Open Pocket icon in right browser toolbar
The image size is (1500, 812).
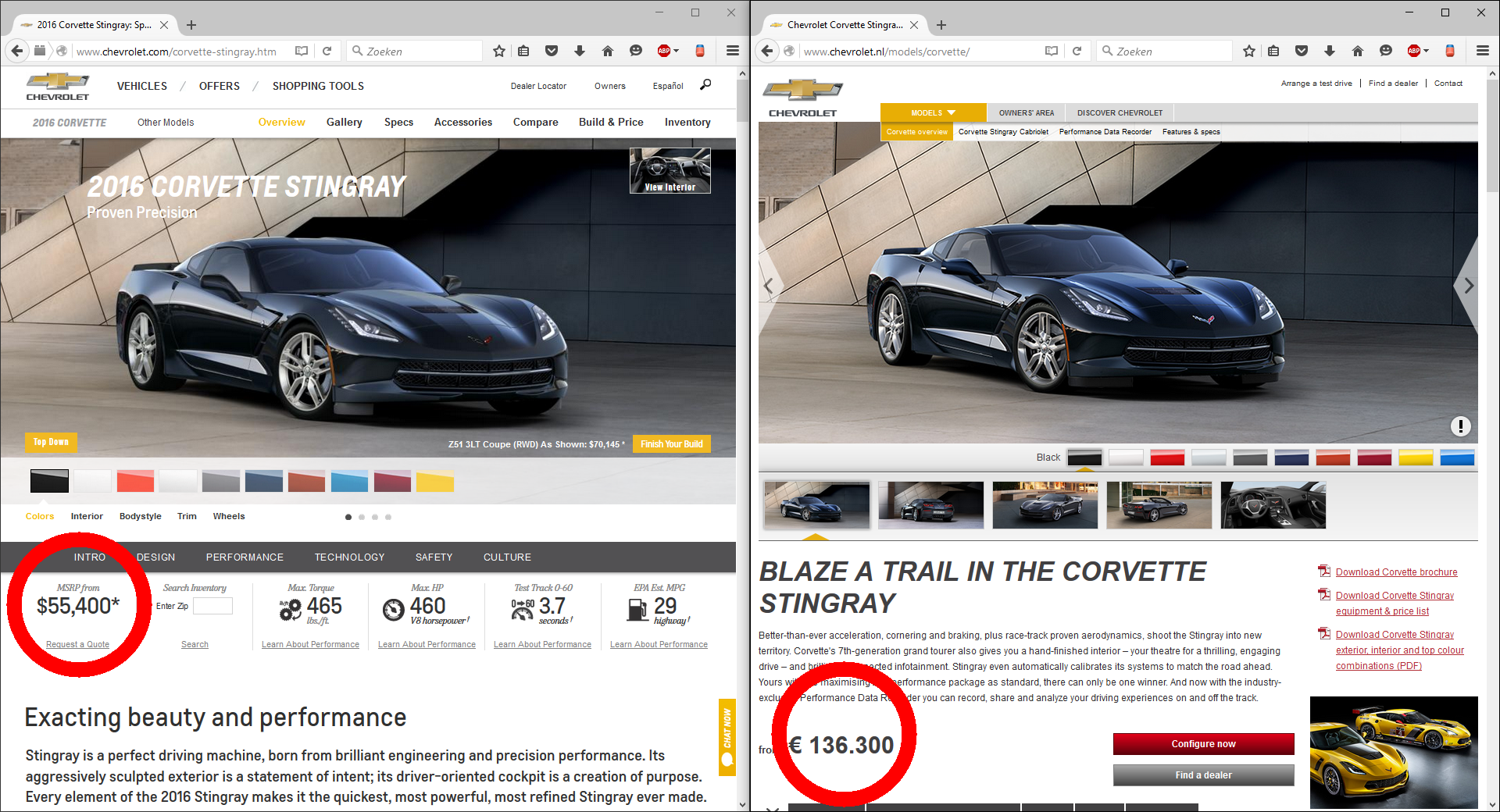coord(1302,51)
